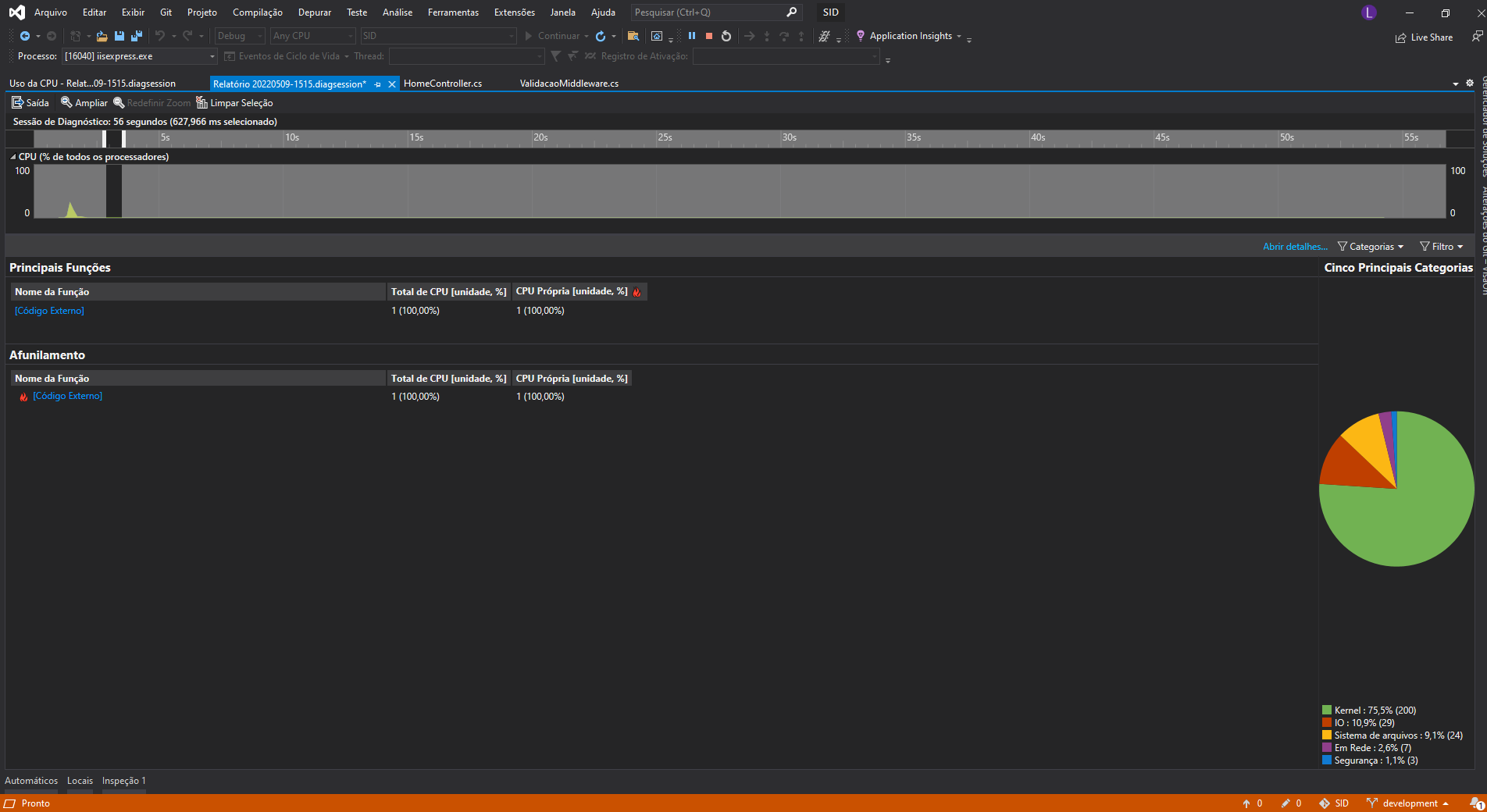The image size is (1487, 812).
Task: Expand the Filtro dropdown
Action: (x=1442, y=247)
